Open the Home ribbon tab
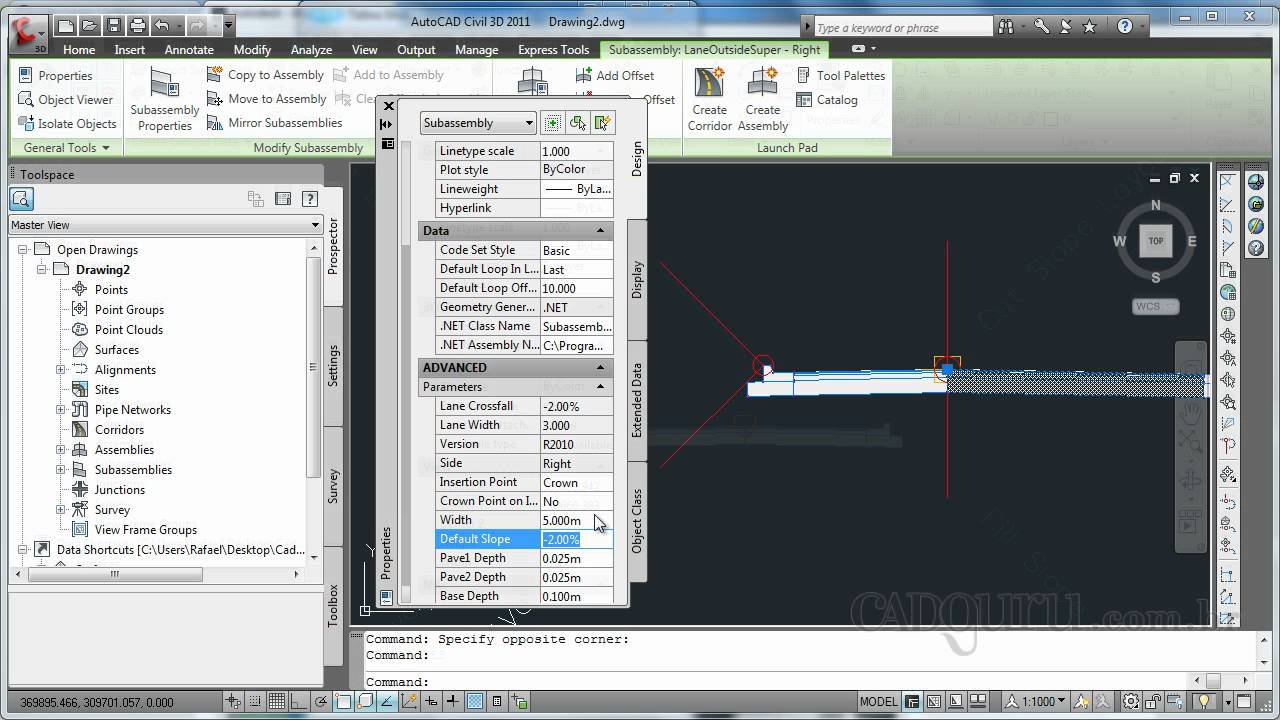The height and width of the screenshot is (720, 1280). [x=79, y=50]
